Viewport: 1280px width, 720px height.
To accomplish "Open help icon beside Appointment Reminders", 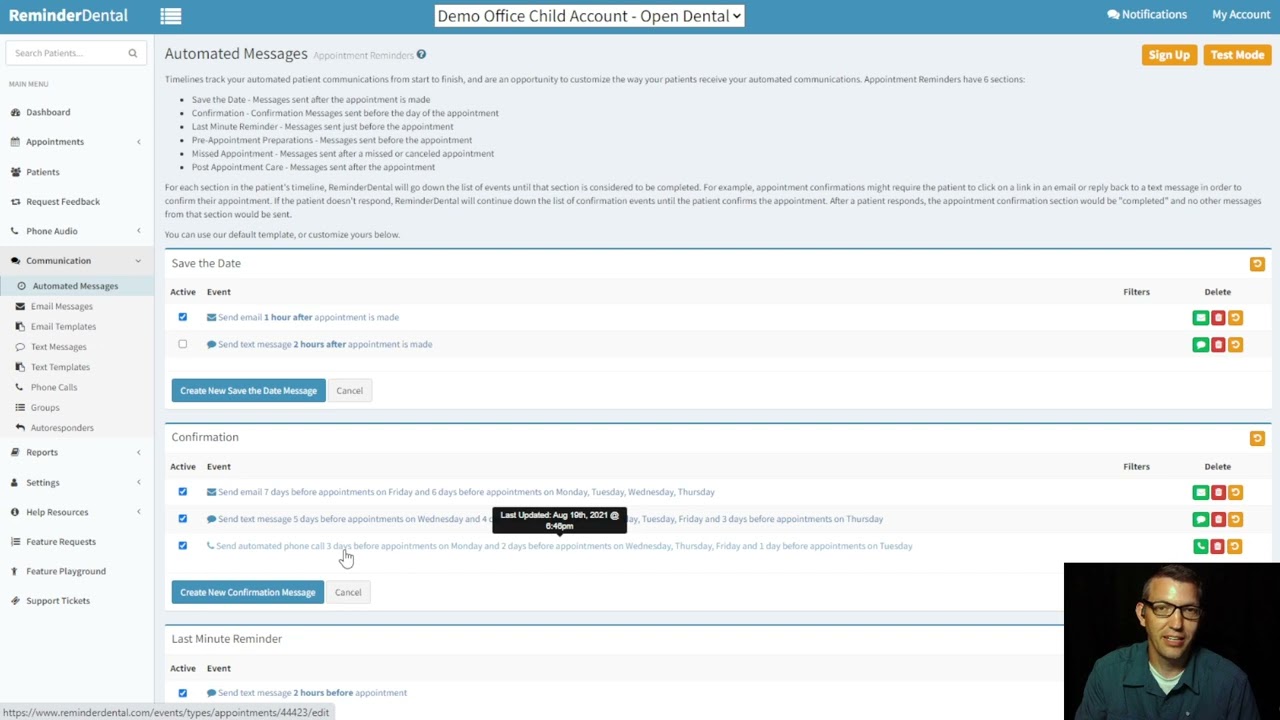I will pos(421,55).
